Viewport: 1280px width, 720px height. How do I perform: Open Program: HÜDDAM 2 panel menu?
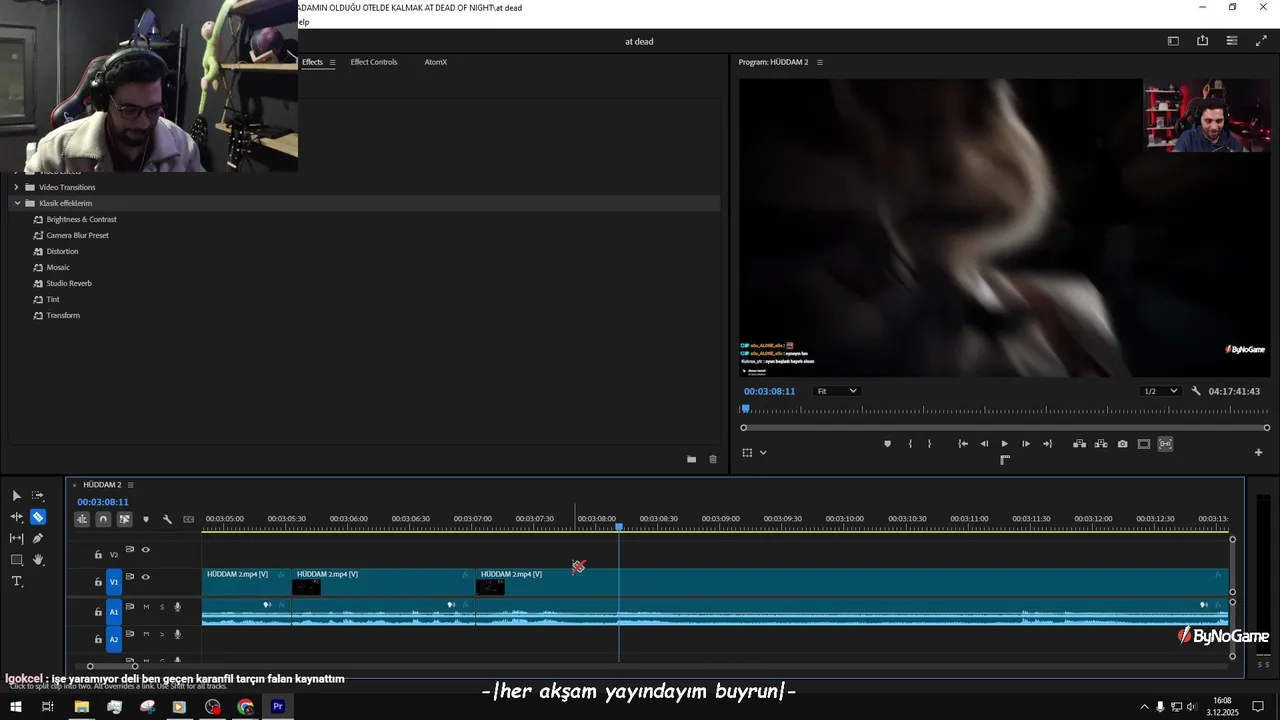[x=820, y=62]
